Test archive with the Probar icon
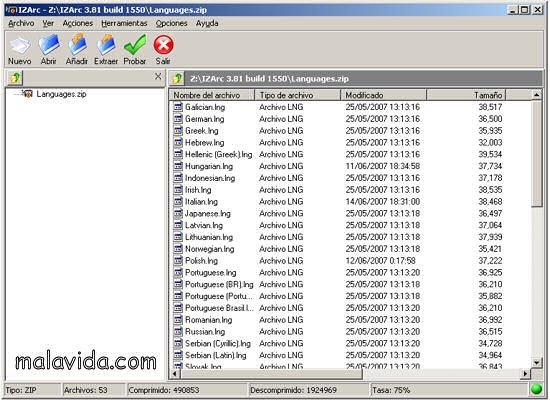550x400 pixels. click(x=135, y=45)
